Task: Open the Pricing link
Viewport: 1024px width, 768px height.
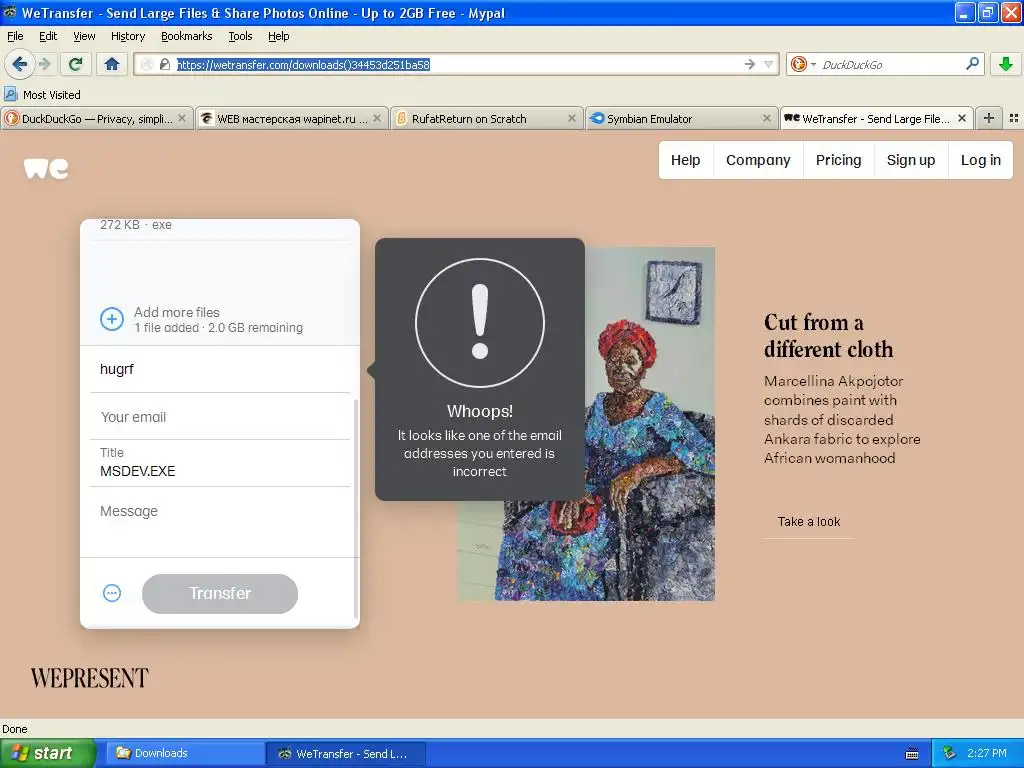Action: point(838,160)
